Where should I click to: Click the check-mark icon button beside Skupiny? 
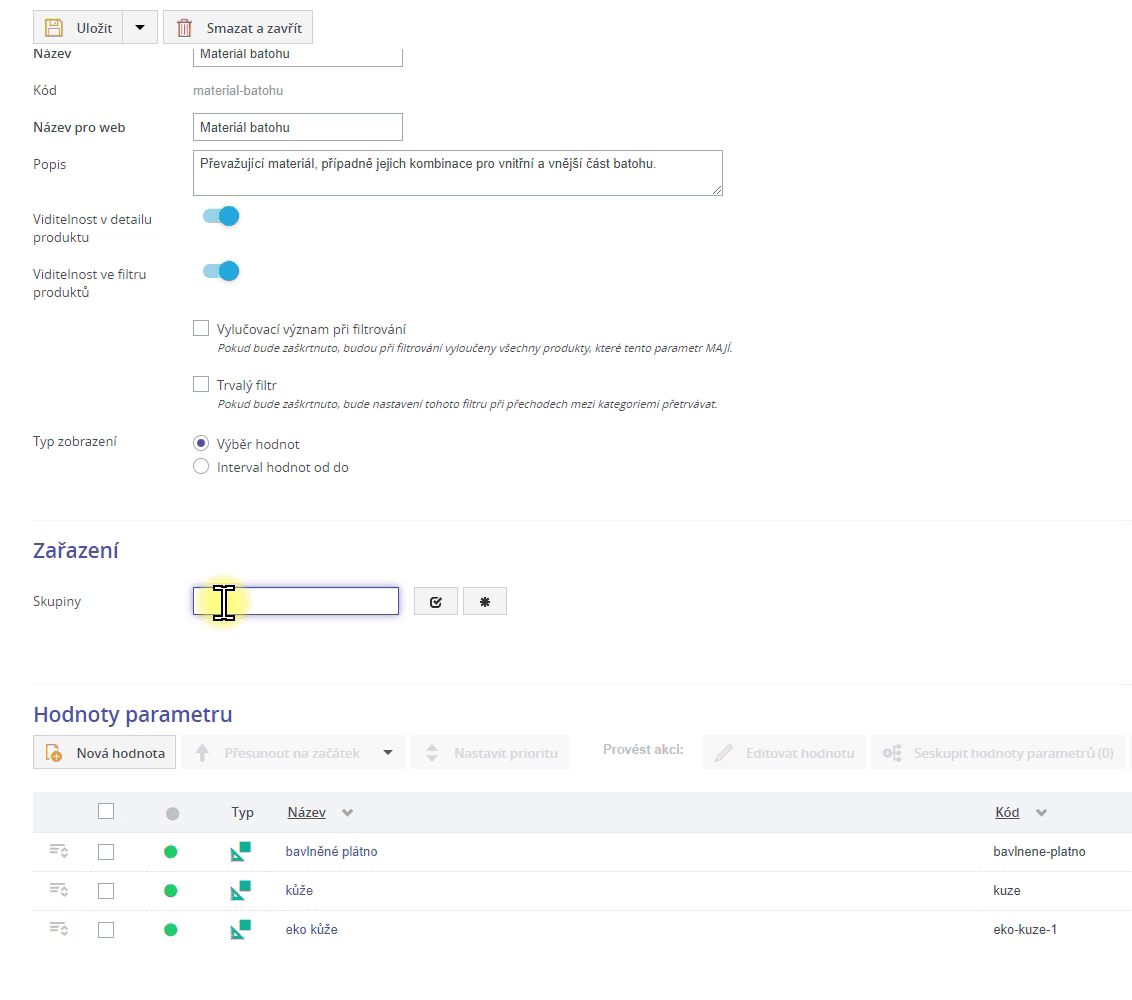click(435, 601)
